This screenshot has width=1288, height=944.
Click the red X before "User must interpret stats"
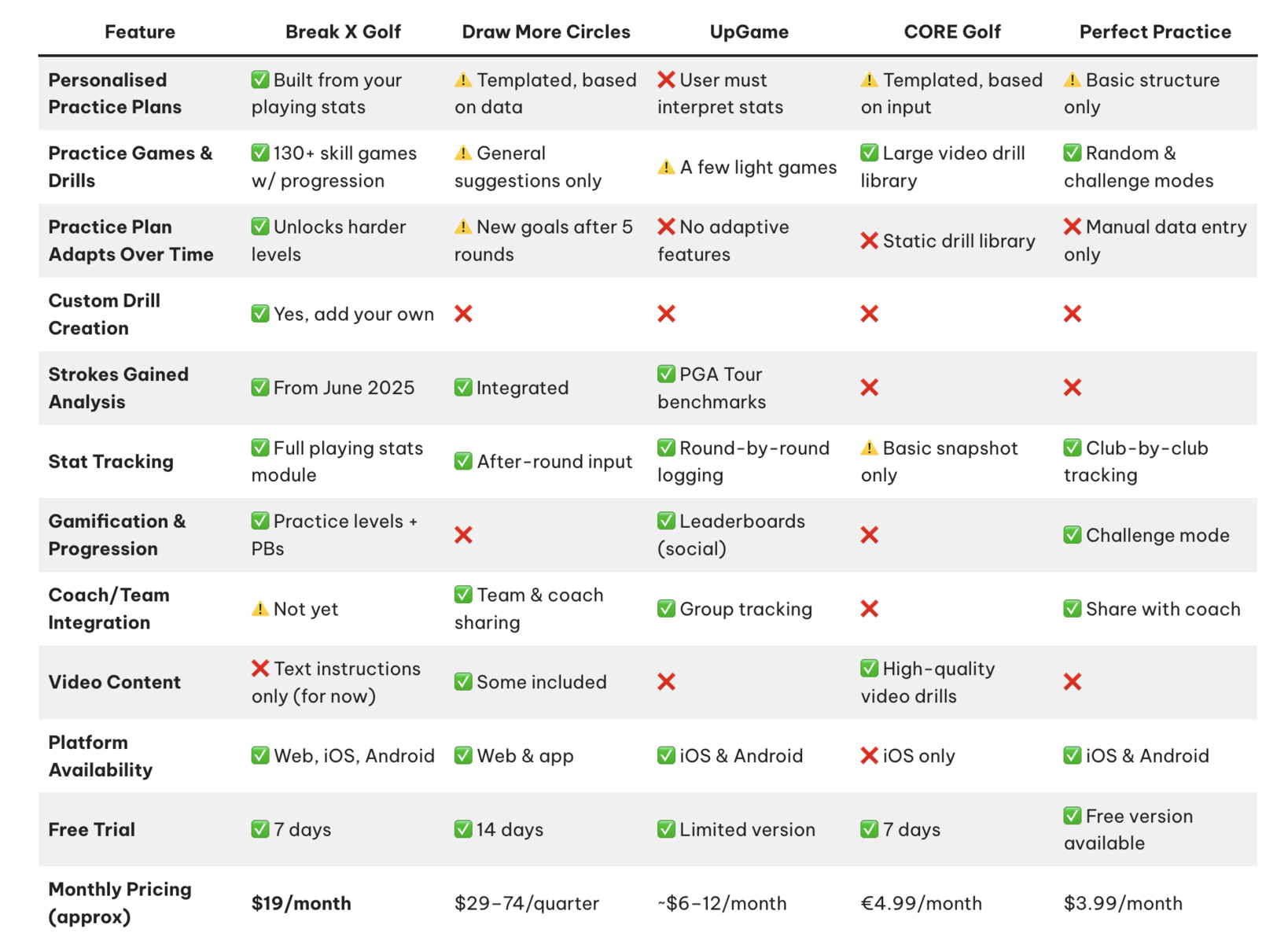[666, 79]
